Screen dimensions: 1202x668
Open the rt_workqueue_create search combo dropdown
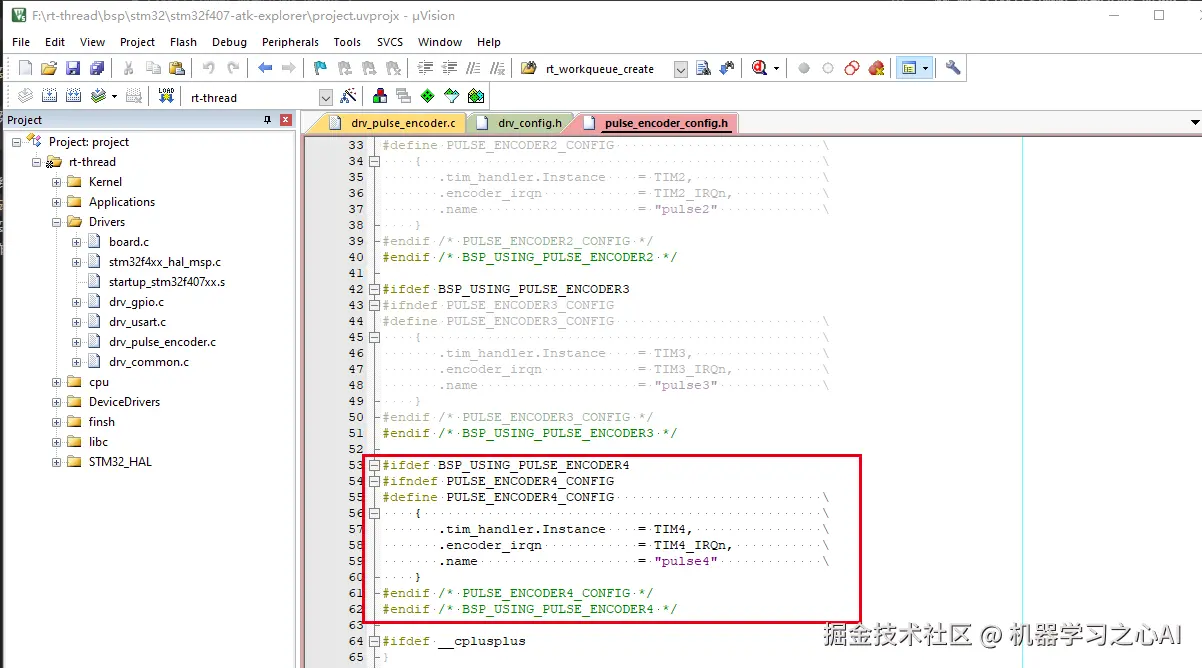(681, 69)
